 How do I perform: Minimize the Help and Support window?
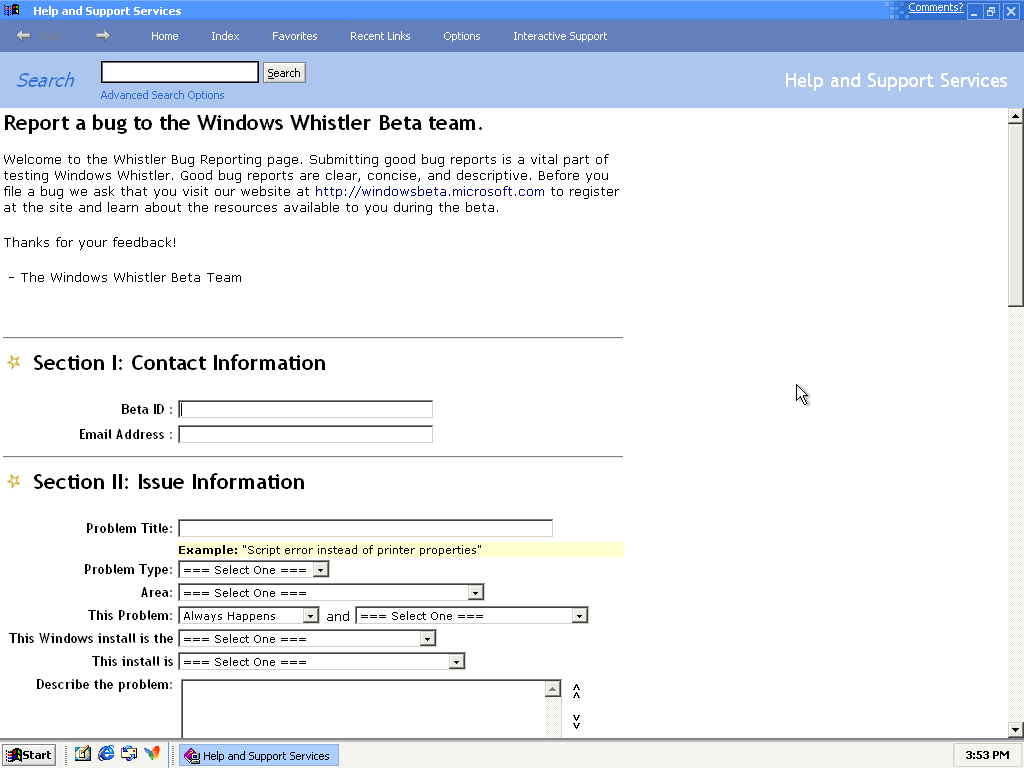[x=974, y=11]
